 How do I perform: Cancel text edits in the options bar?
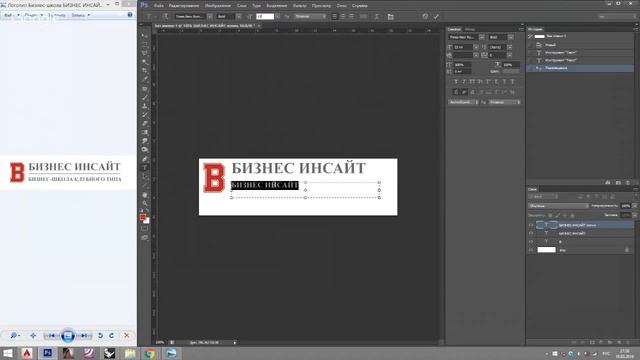425,16
